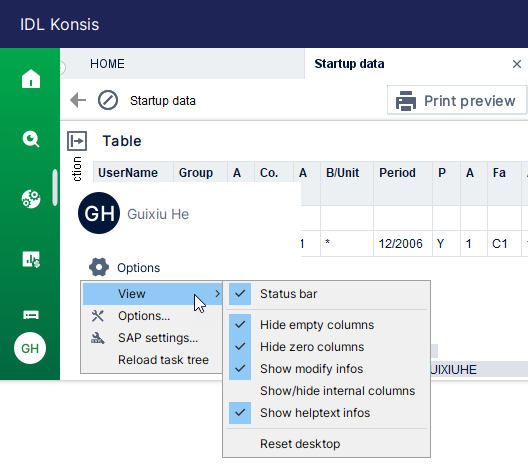
Task: Click the back arrow icon
Action: [78, 100]
